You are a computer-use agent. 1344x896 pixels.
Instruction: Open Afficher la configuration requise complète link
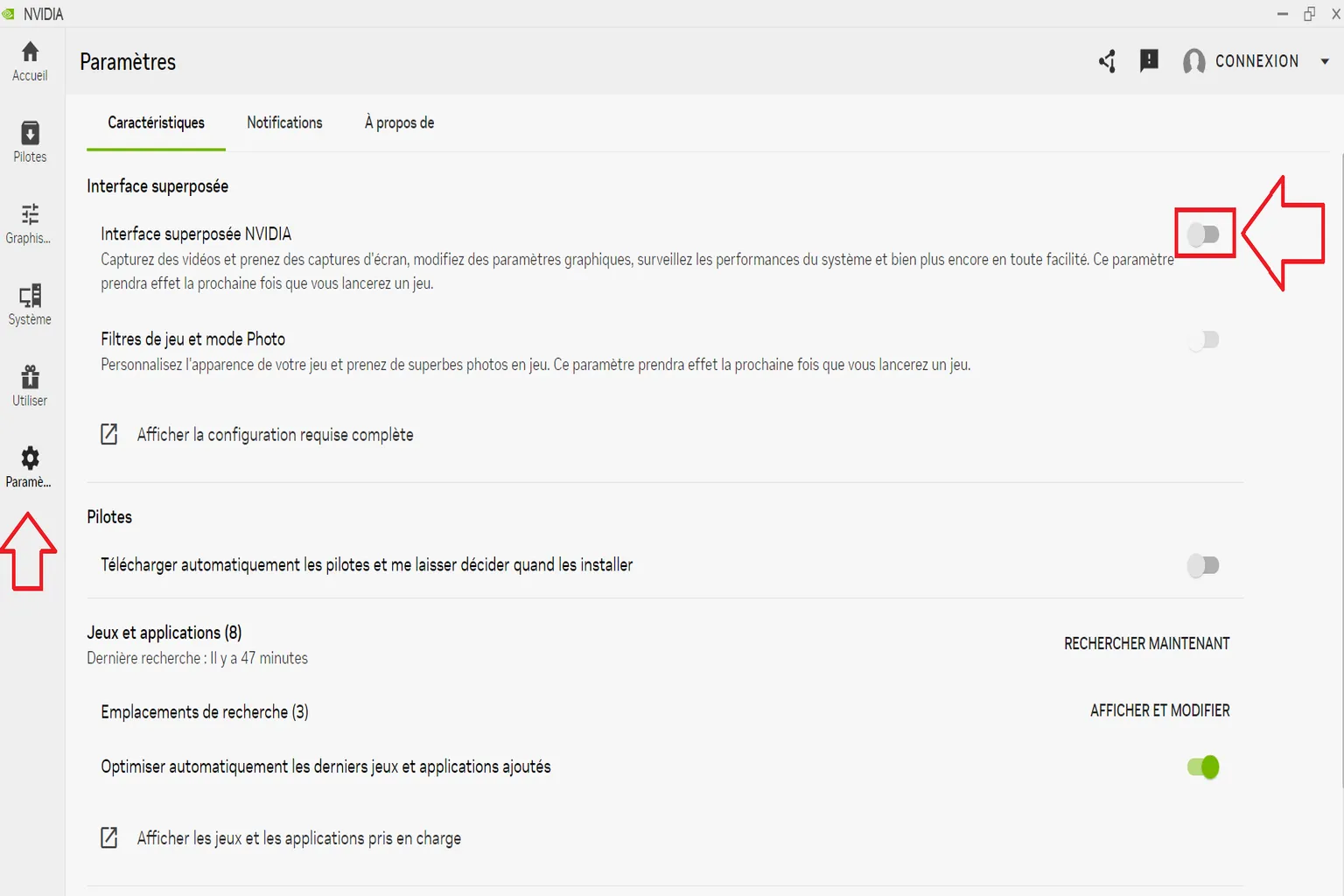[x=275, y=435]
